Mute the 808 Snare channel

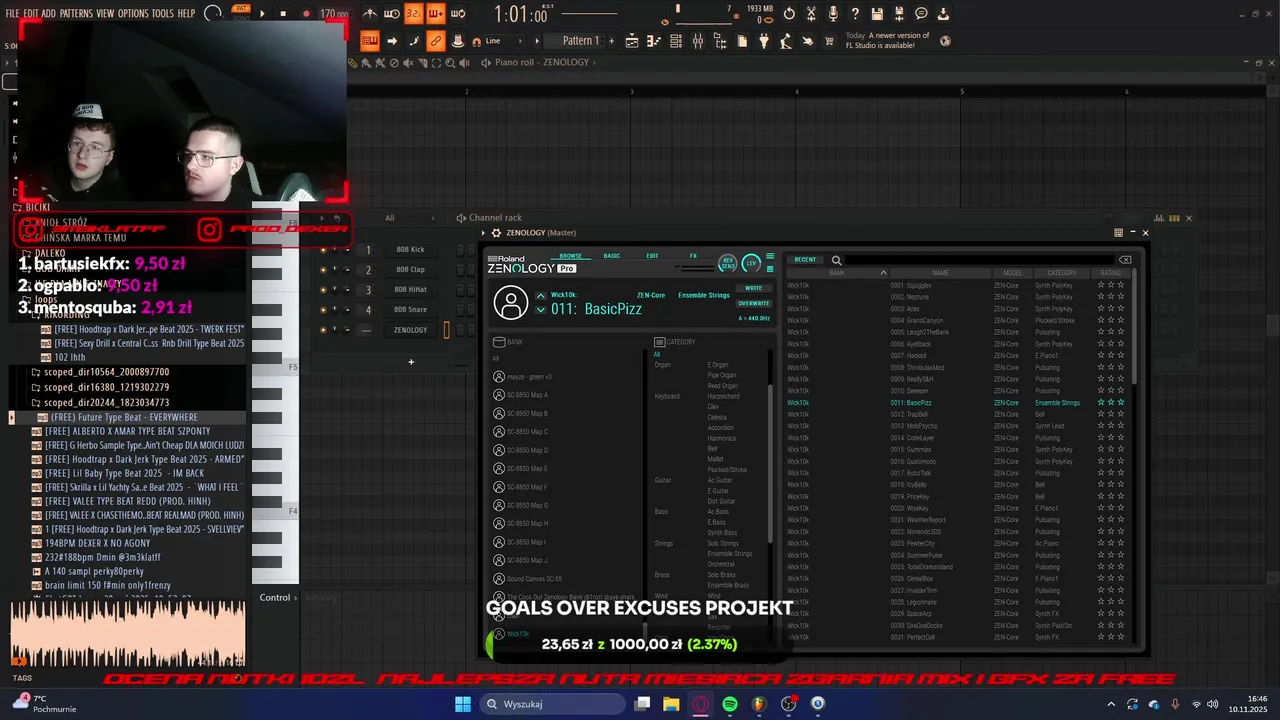323,310
